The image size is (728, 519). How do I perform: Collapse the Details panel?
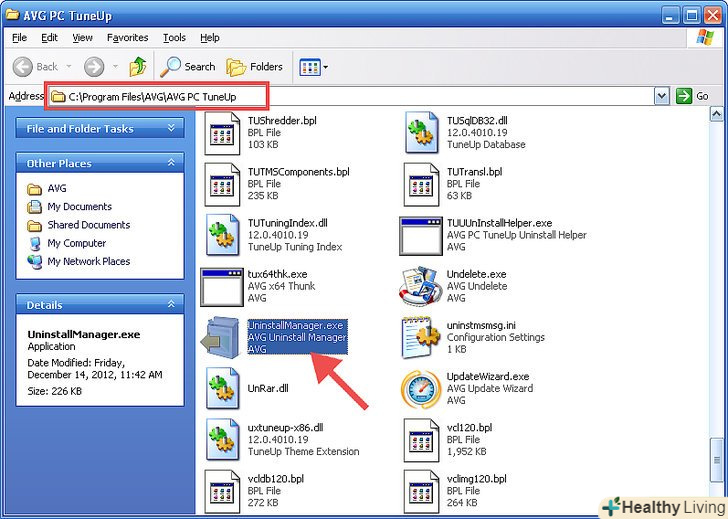pyautogui.click(x=171, y=304)
